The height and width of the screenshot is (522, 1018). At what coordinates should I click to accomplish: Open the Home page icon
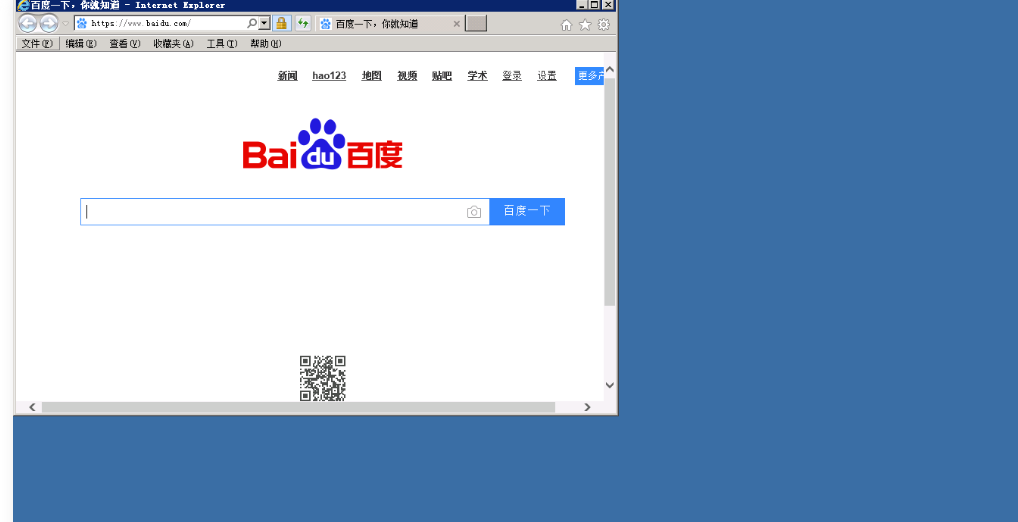tap(567, 25)
